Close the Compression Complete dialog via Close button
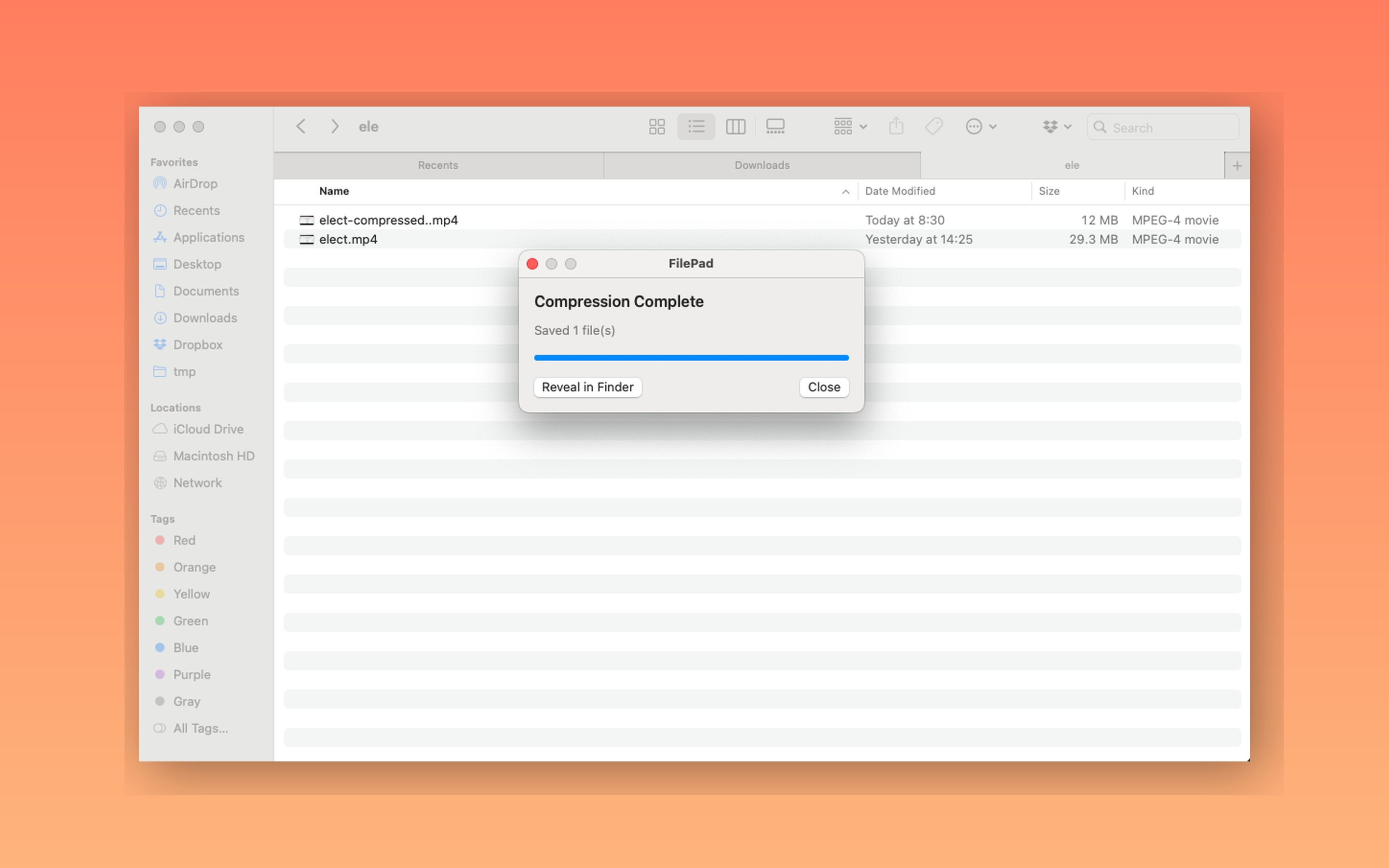1389x868 pixels. pyautogui.click(x=823, y=387)
